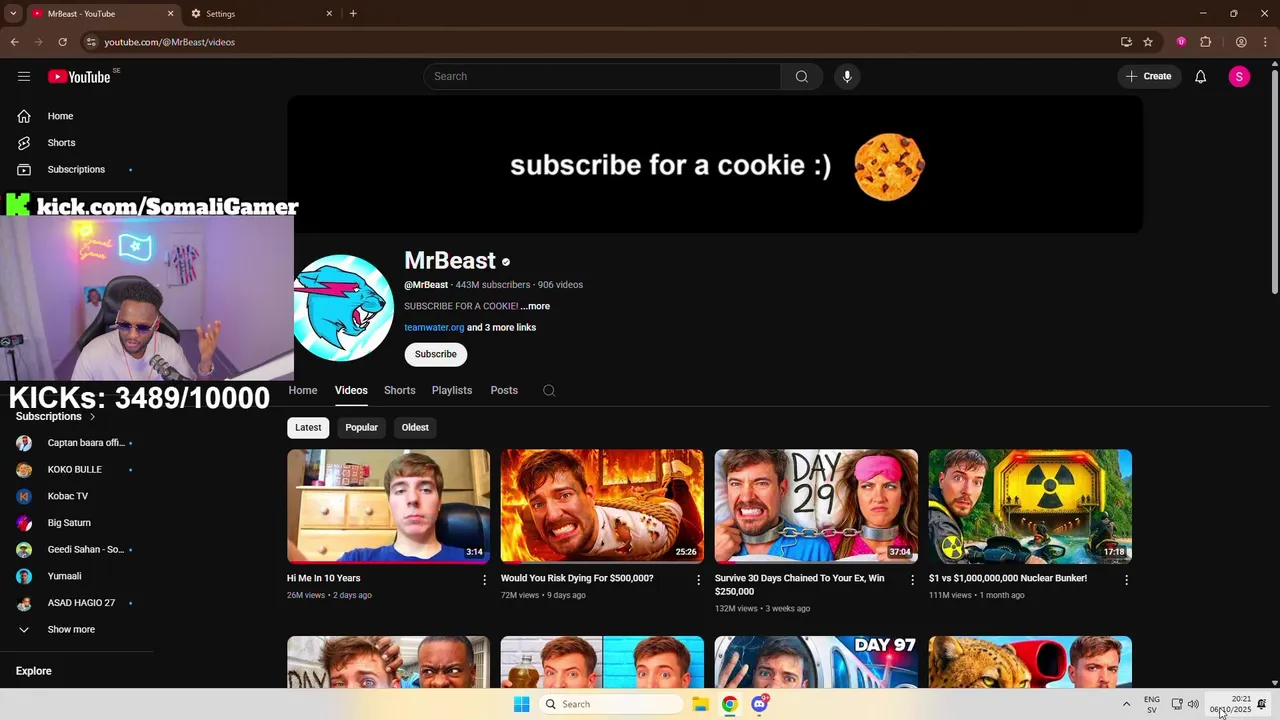
Task: Search within MrBeast channel magnifier icon
Action: pos(549,390)
